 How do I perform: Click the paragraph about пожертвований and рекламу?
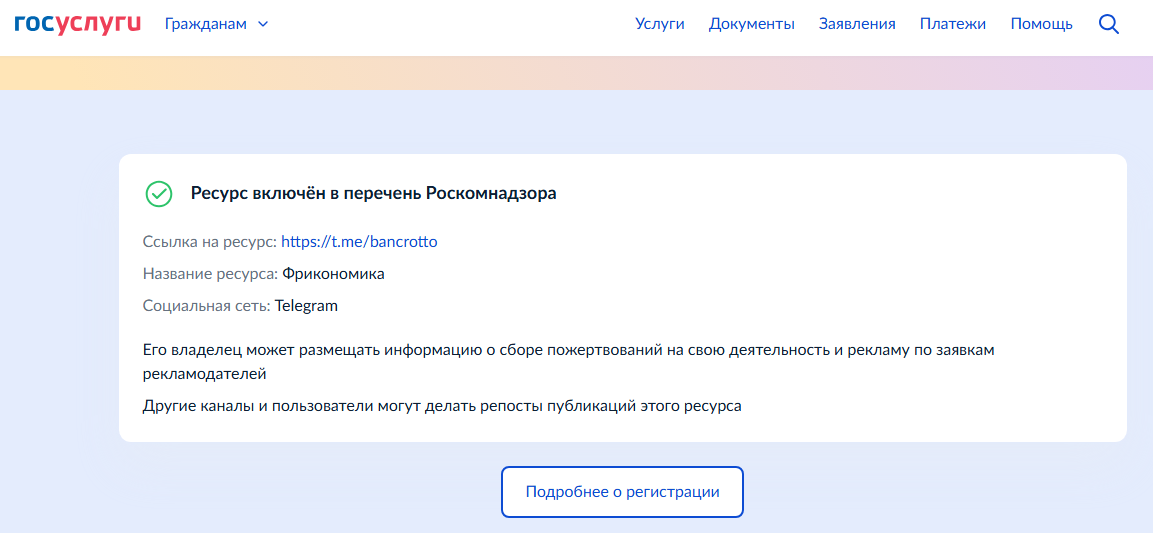[568, 361]
